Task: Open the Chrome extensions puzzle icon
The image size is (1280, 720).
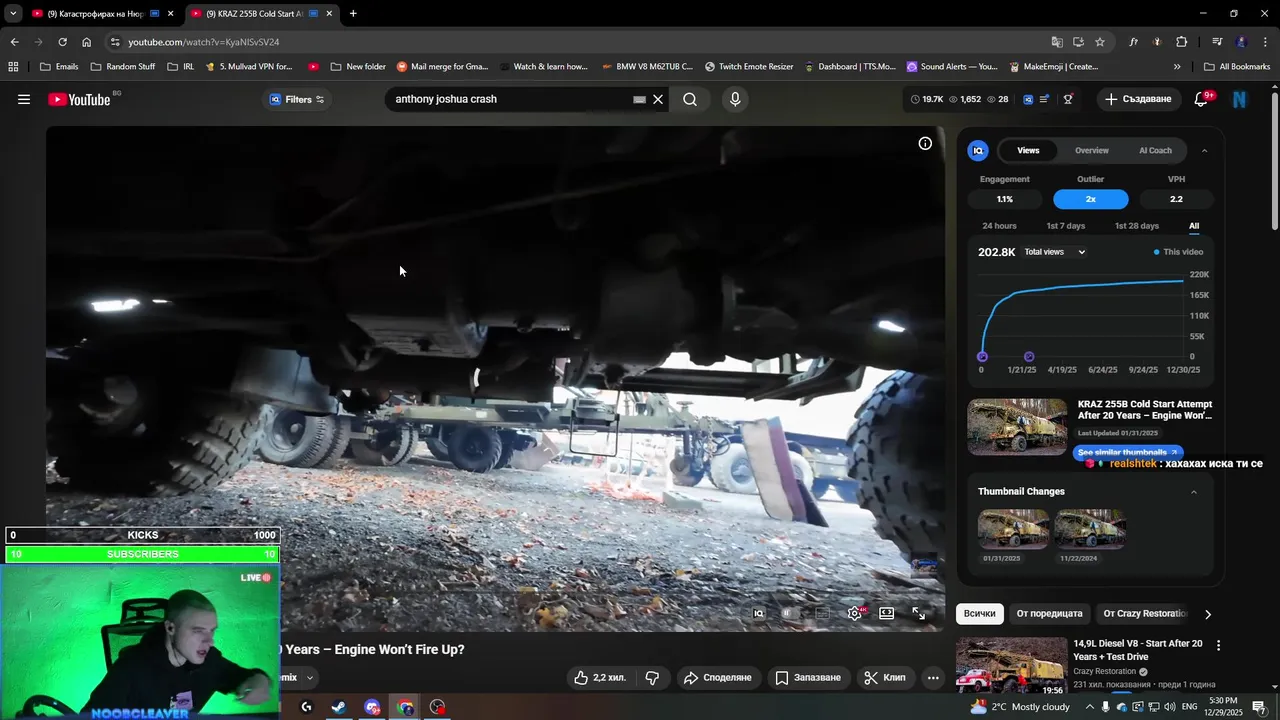Action: 1181,42
